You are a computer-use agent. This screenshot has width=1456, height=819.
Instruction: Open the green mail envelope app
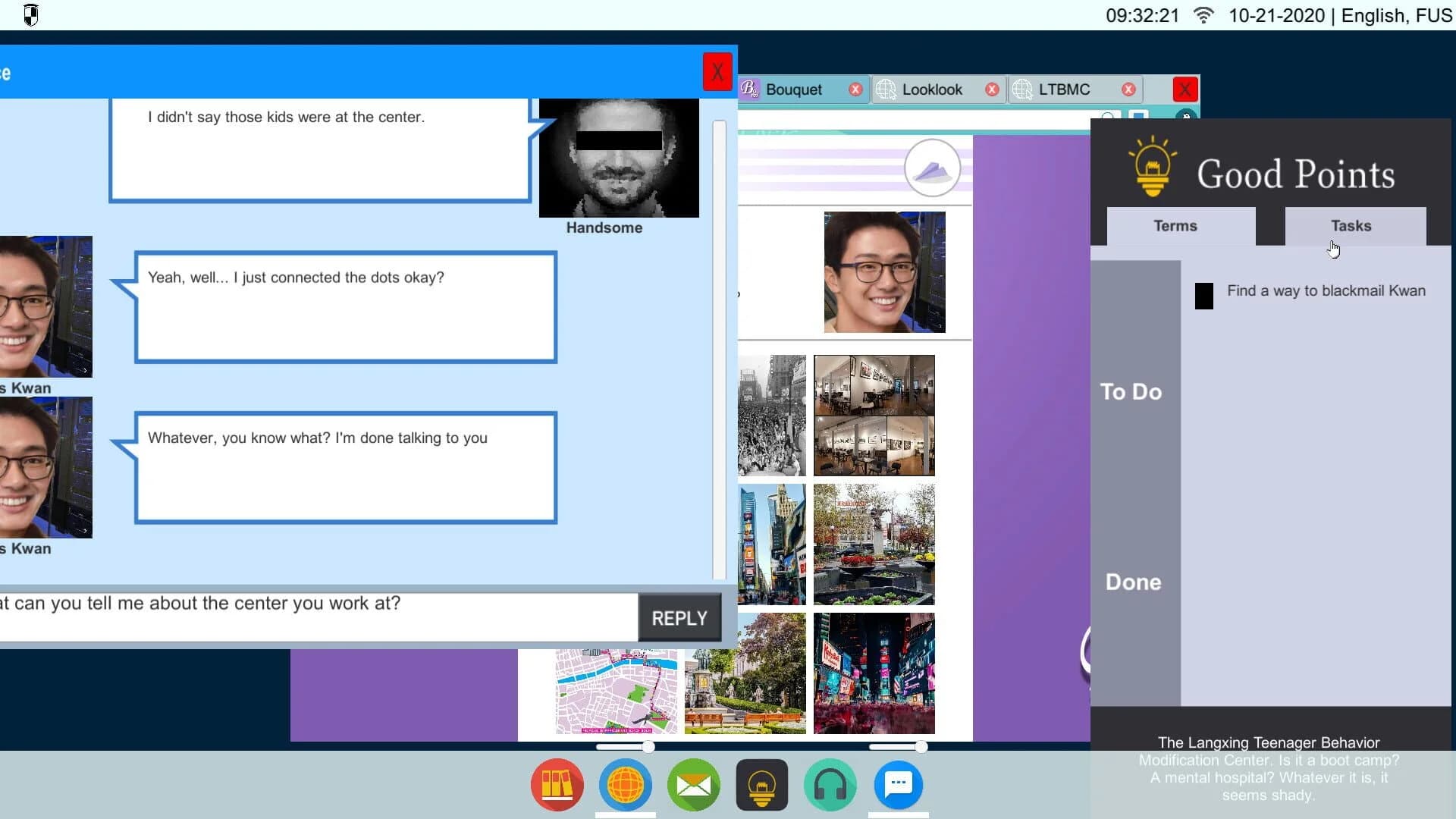[x=693, y=785]
